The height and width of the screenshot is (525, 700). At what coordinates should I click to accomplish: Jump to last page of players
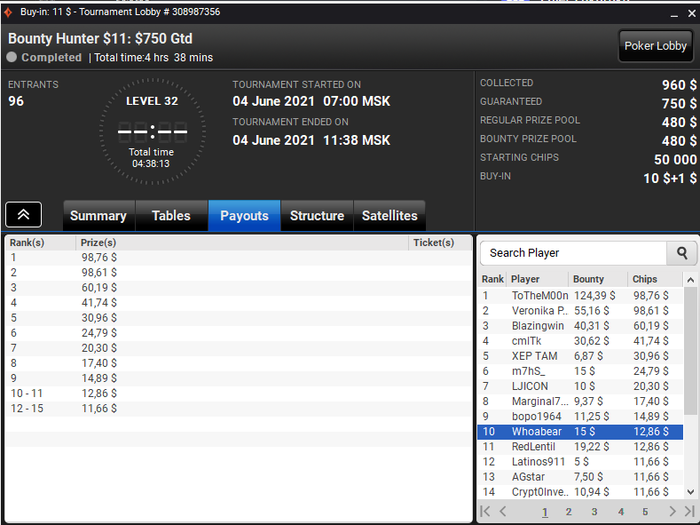pos(690,511)
